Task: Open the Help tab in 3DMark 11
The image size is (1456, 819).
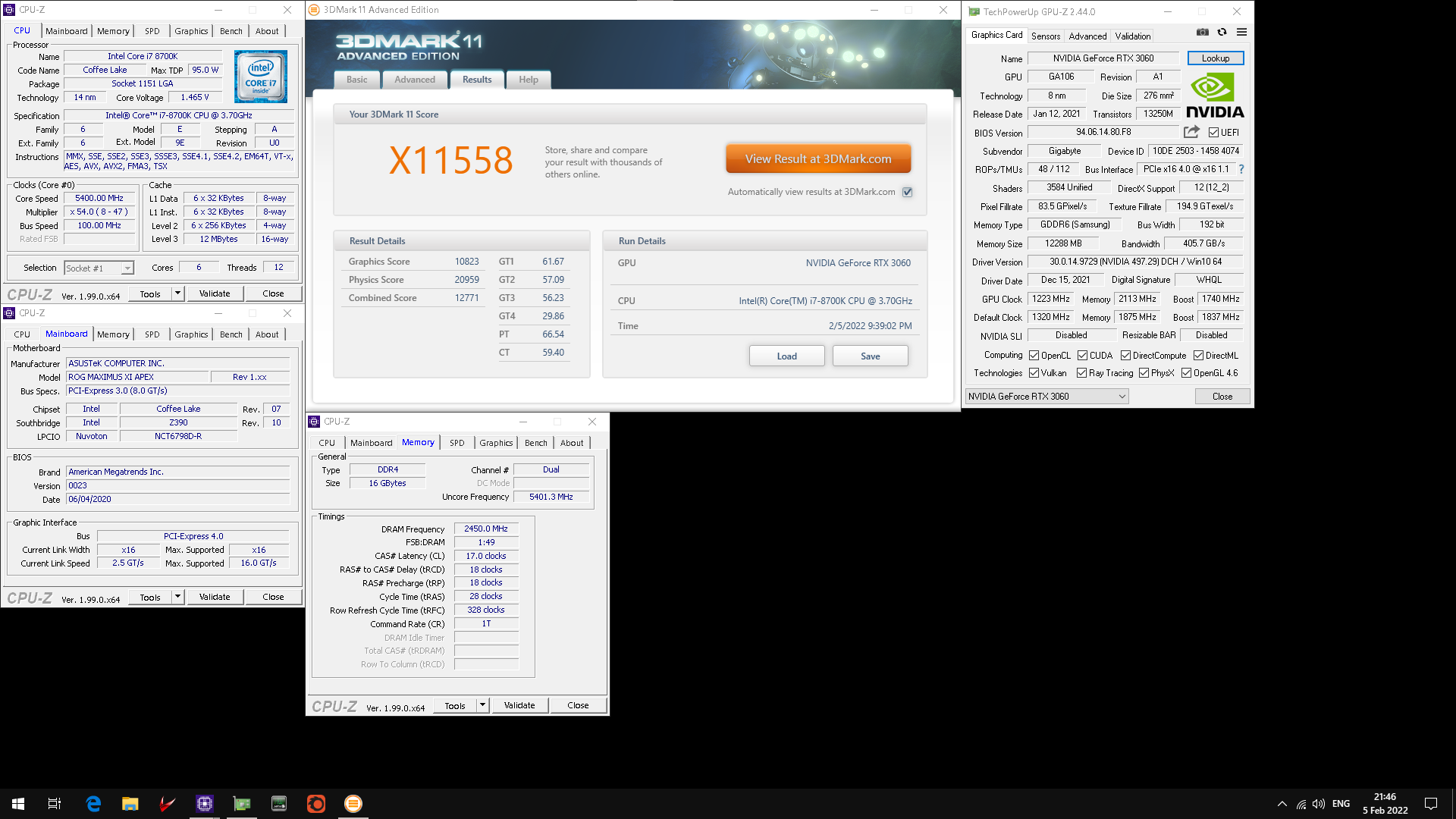Action: pyautogui.click(x=529, y=80)
